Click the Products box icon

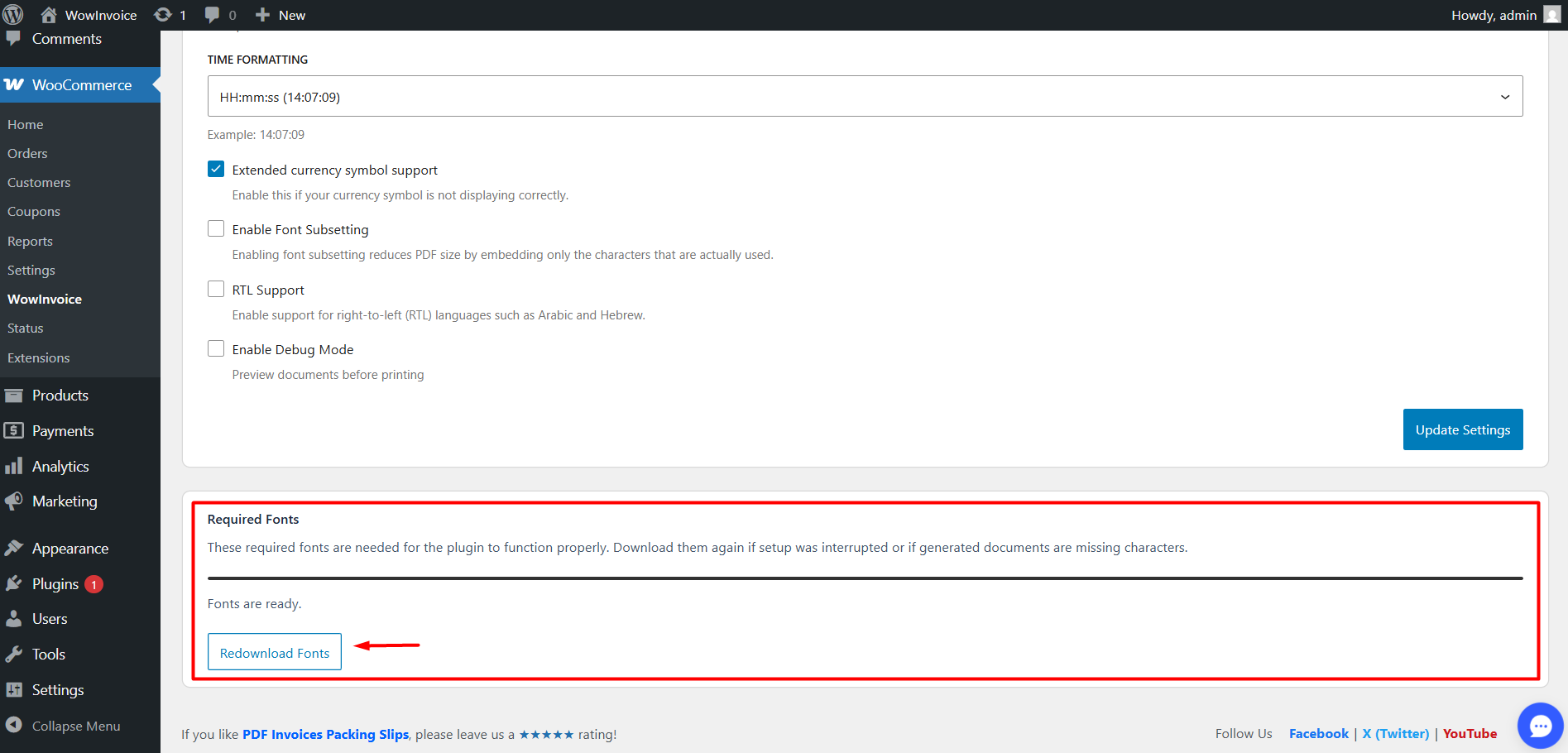point(14,396)
